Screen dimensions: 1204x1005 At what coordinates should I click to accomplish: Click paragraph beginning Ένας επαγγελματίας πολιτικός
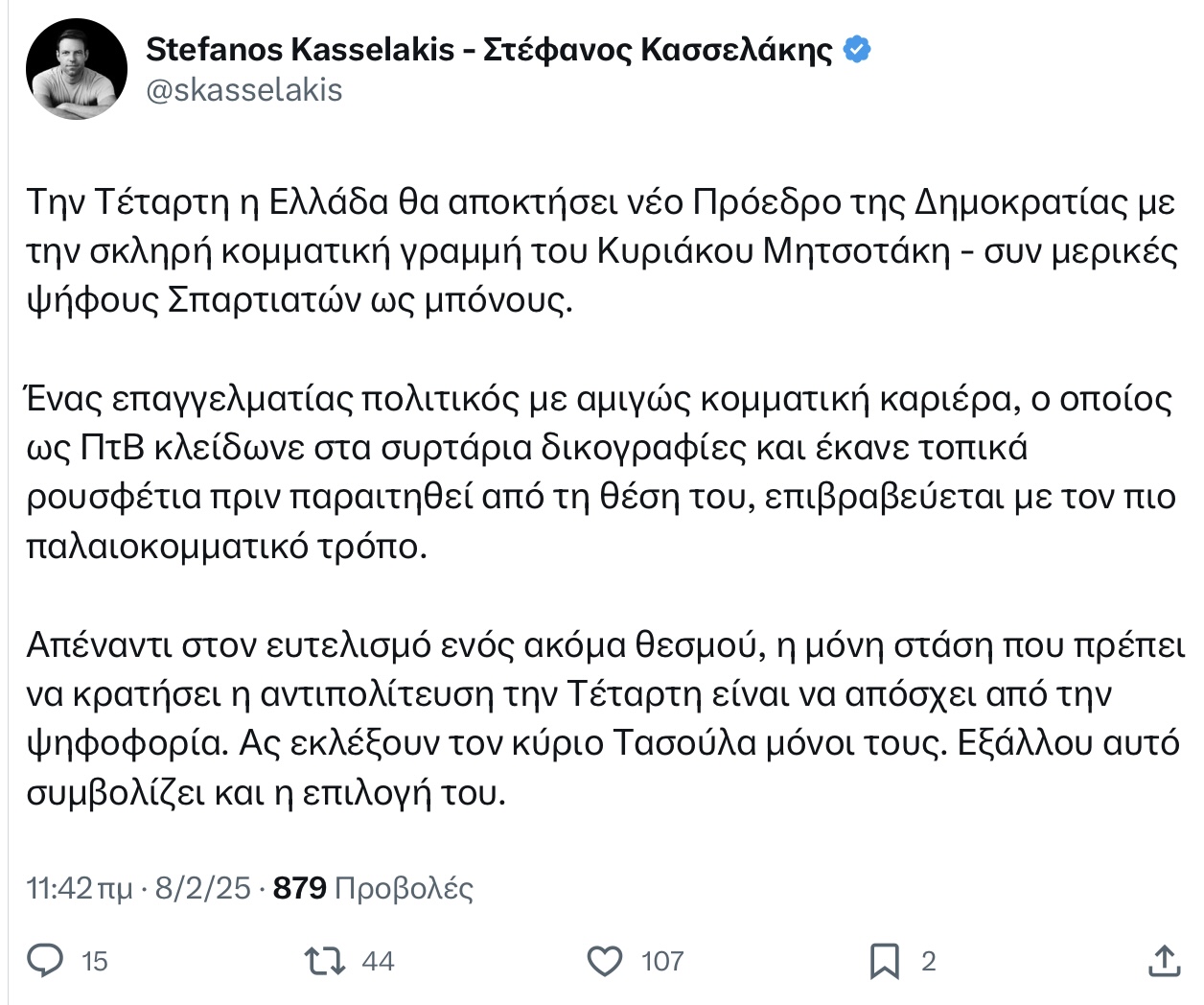[x=601, y=473]
